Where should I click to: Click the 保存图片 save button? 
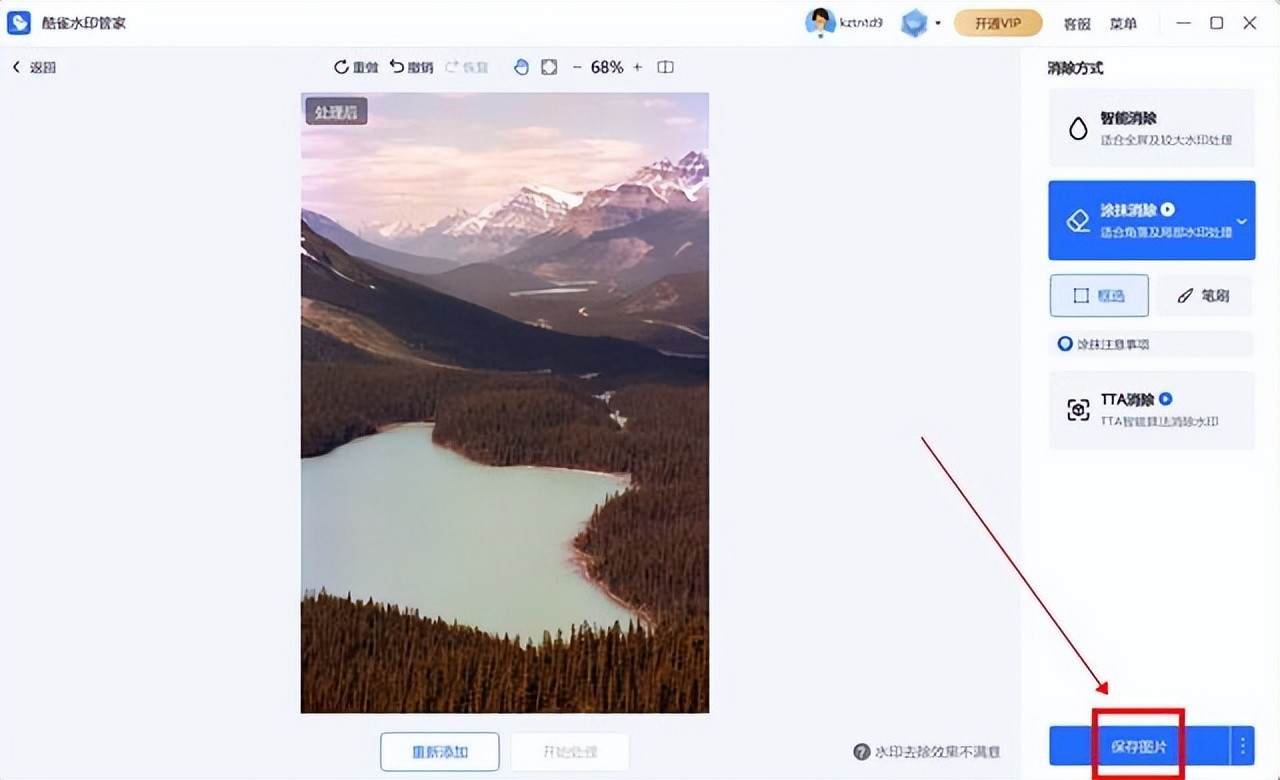tap(1139, 746)
